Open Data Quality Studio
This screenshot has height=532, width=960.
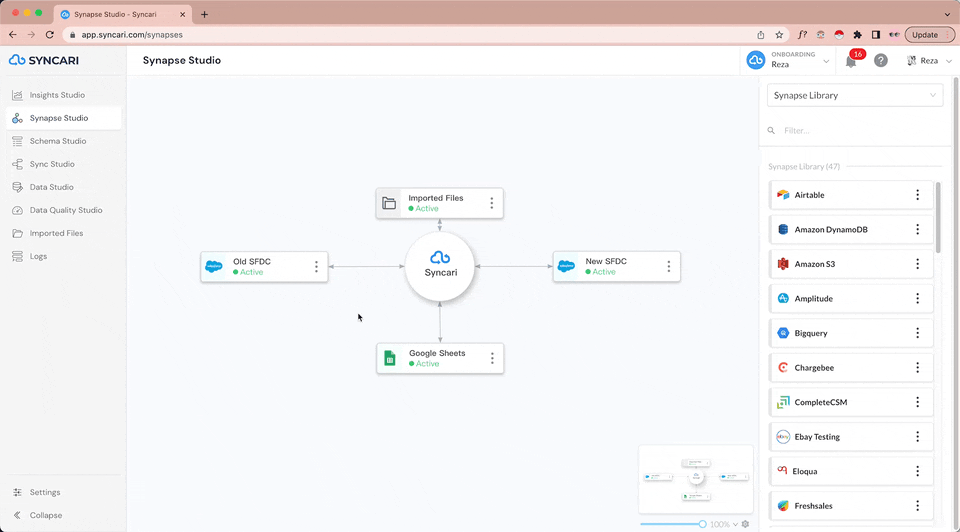[x=65, y=210]
